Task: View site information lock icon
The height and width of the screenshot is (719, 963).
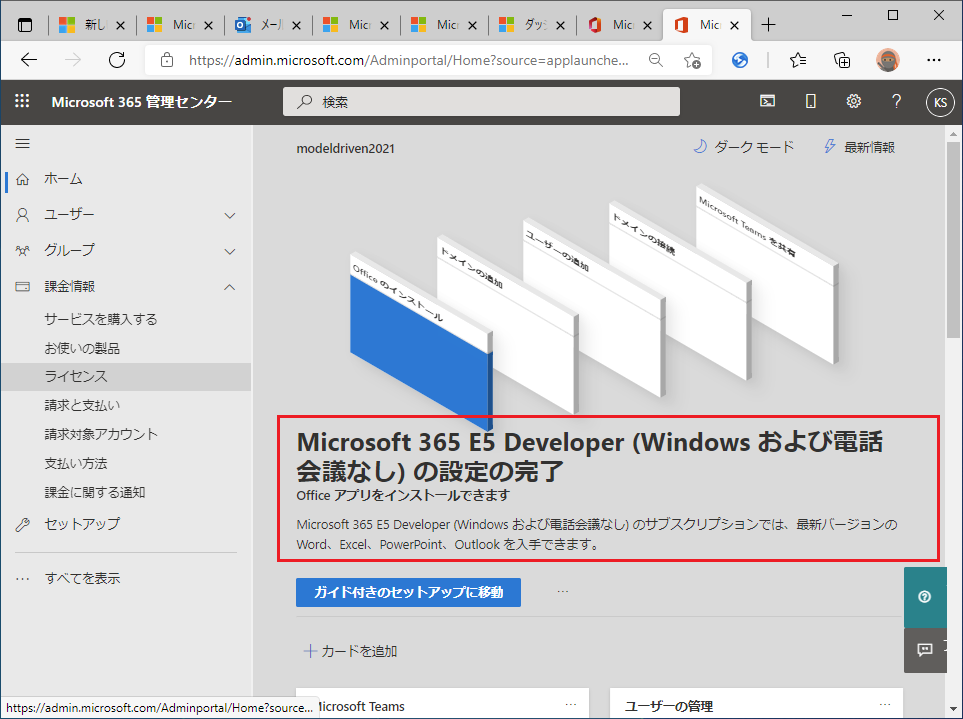Action: pyautogui.click(x=166, y=60)
